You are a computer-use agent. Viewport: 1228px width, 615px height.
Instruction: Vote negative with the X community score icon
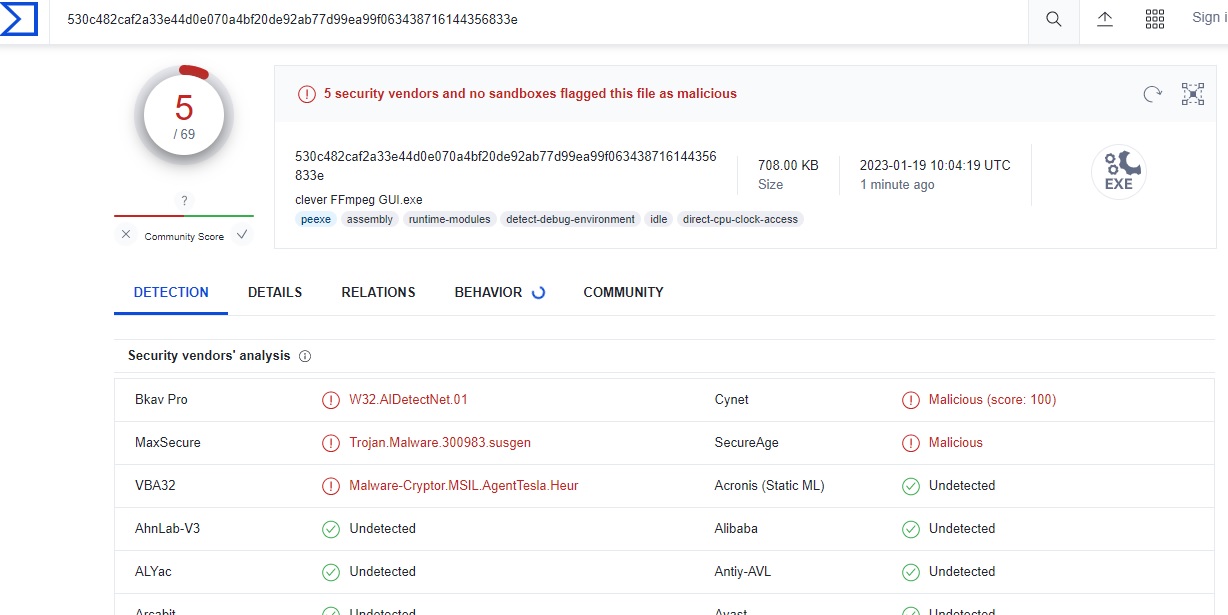pos(126,235)
